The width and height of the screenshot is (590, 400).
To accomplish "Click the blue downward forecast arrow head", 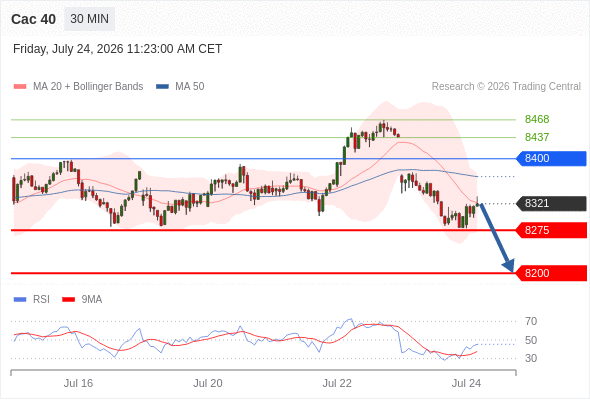I will pos(509,265).
